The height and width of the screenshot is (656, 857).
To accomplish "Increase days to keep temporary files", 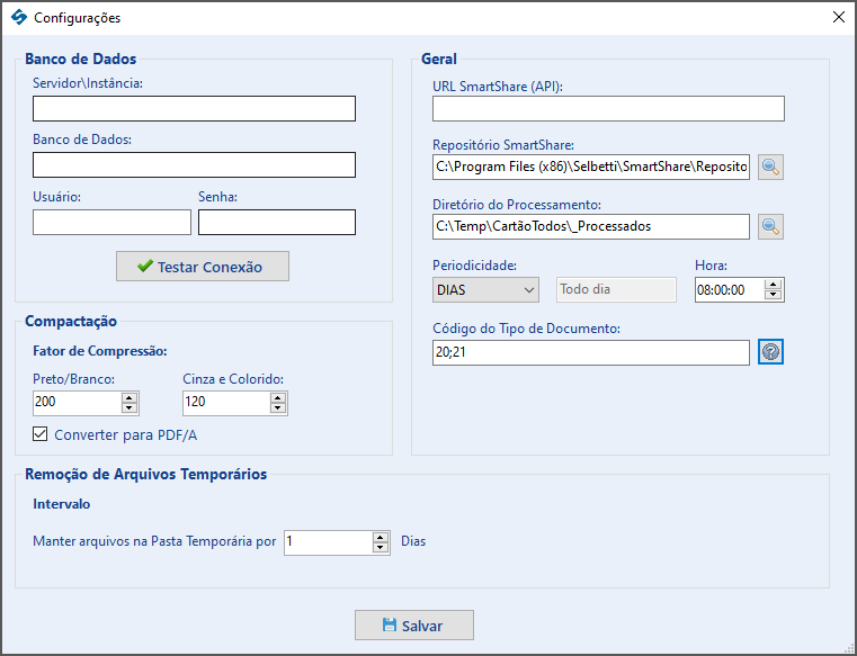I will click(x=380, y=537).
